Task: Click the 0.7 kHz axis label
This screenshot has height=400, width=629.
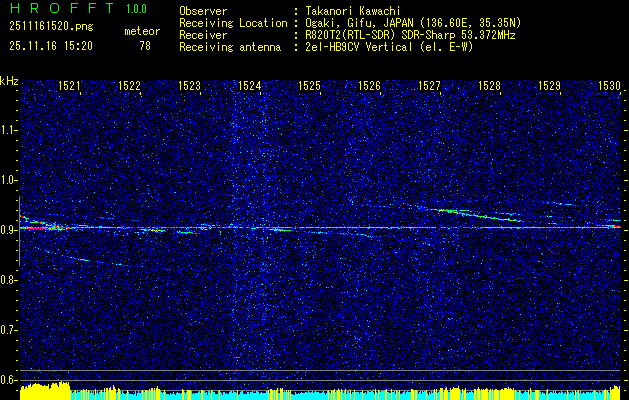Action: pos(8,330)
